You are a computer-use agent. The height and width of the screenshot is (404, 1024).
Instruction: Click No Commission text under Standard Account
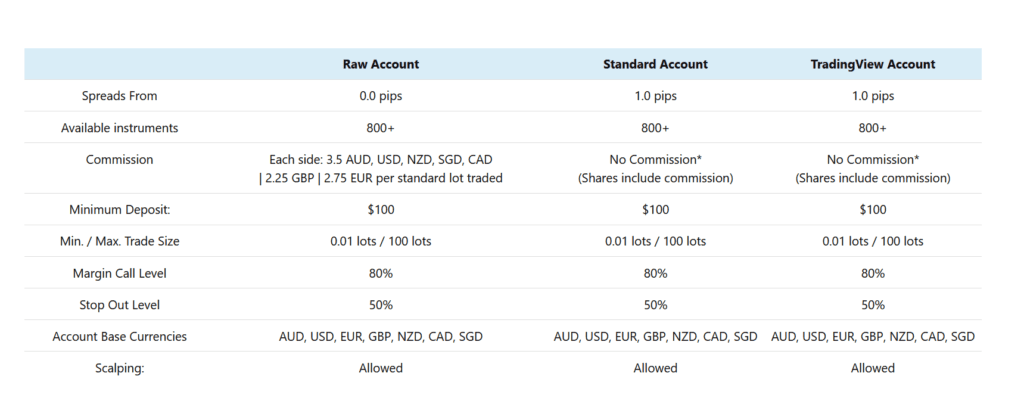point(655,159)
